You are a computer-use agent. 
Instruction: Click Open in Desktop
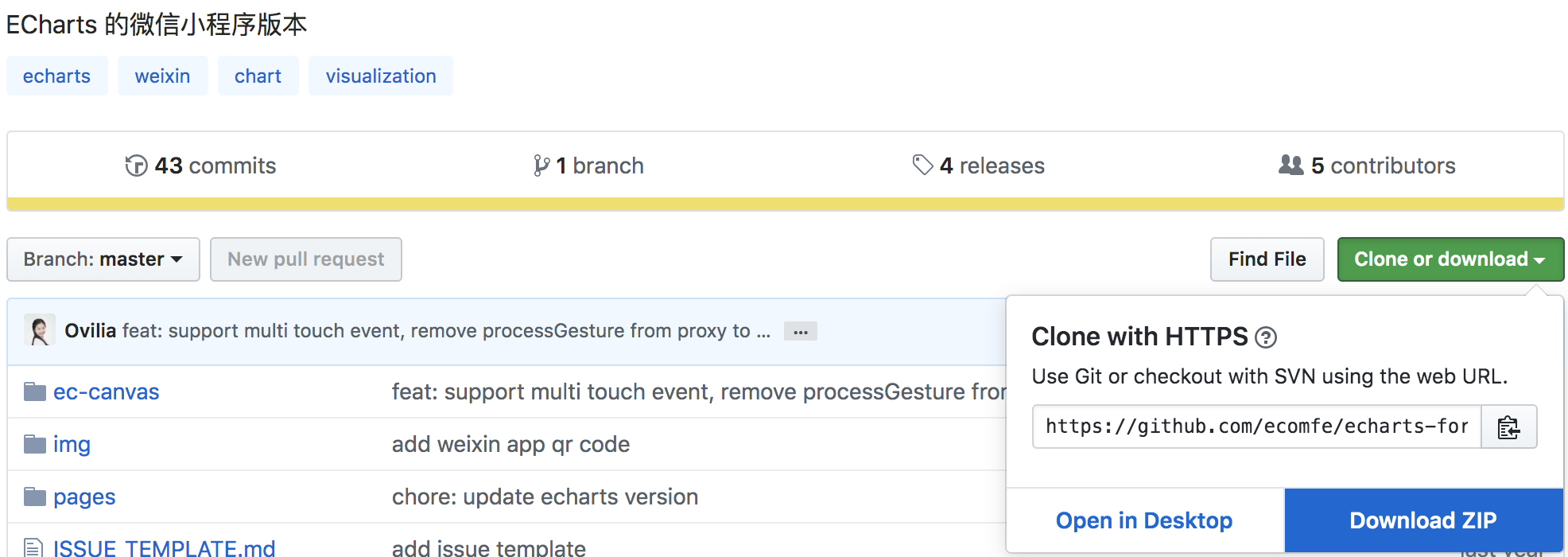(1144, 520)
